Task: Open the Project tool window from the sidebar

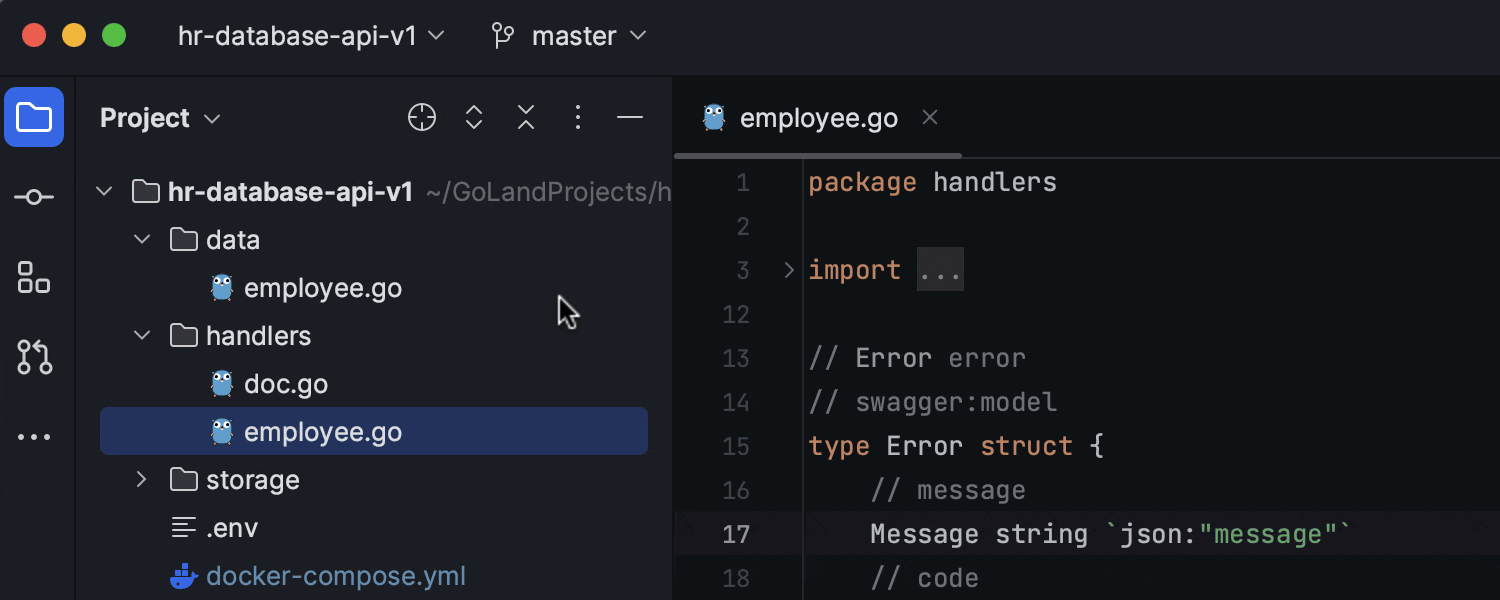Action: [34, 117]
